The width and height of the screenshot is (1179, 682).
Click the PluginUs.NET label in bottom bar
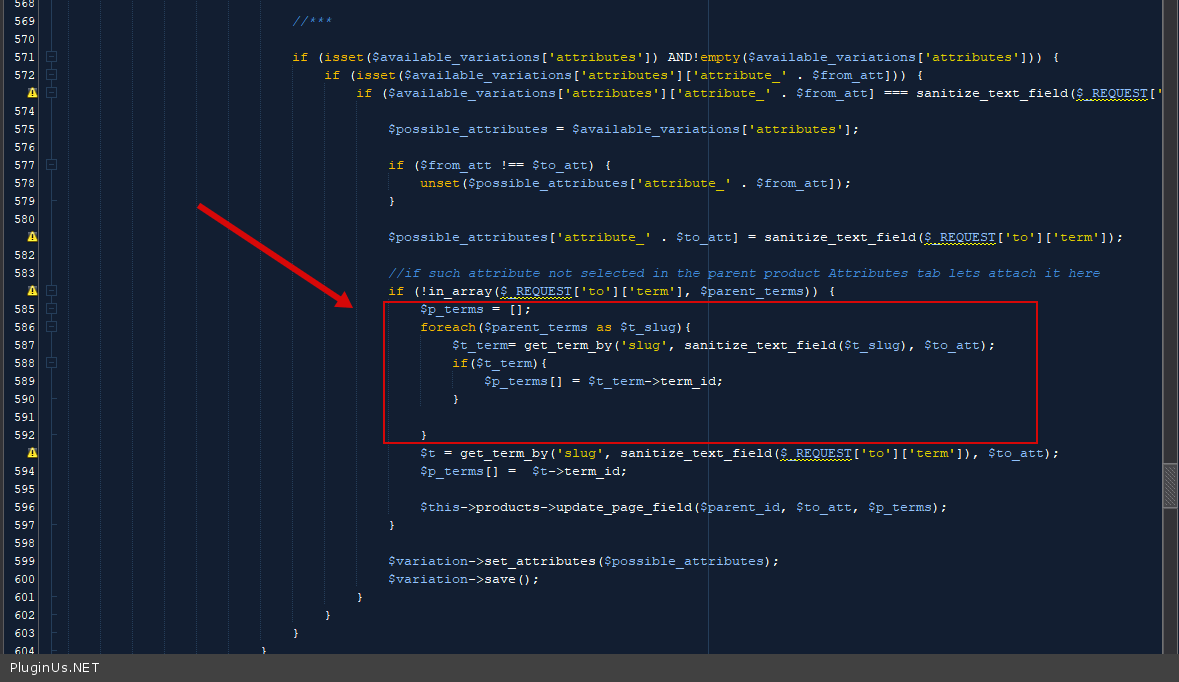[54, 668]
